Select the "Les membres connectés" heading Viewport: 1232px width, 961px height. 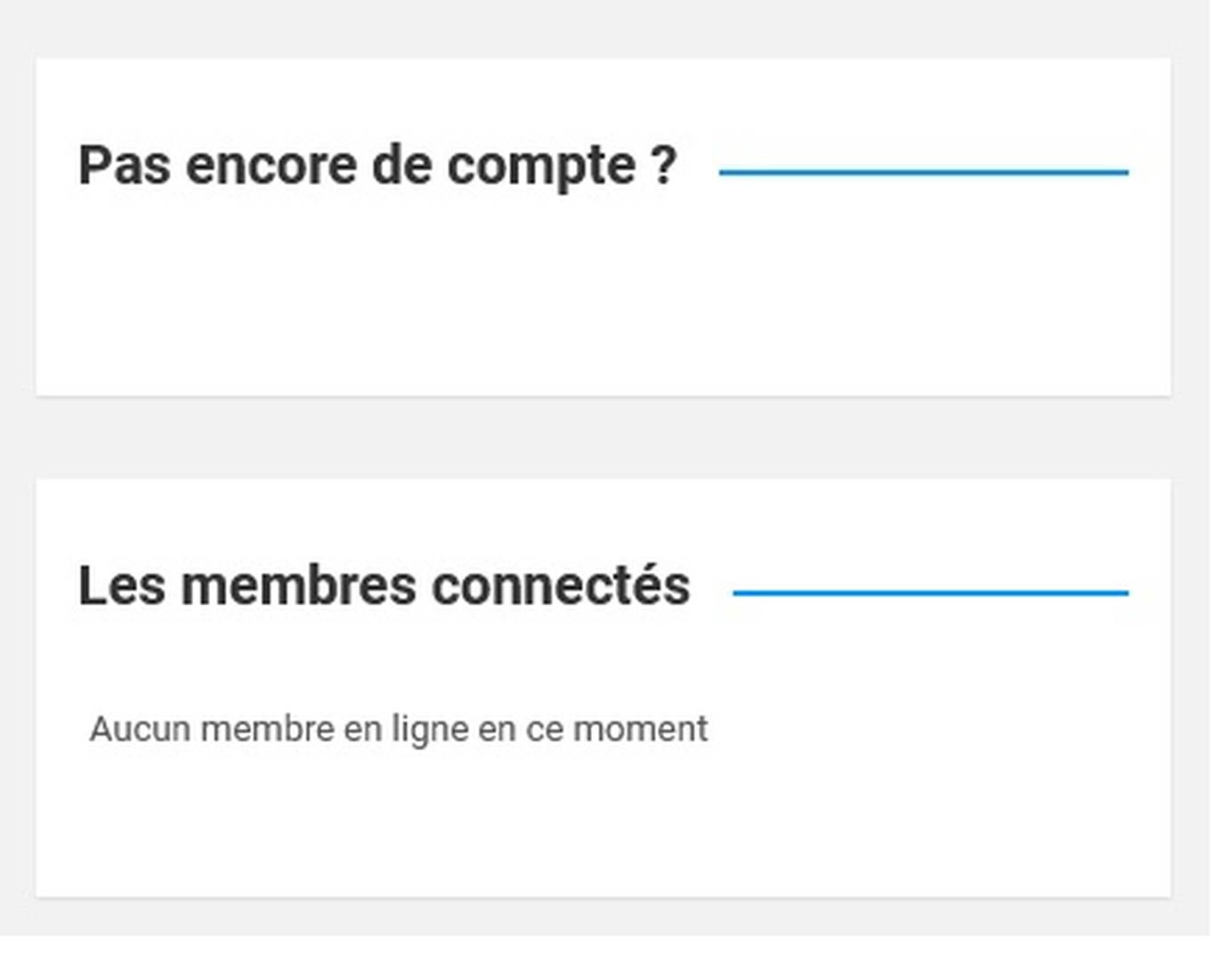tap(384, 585)
